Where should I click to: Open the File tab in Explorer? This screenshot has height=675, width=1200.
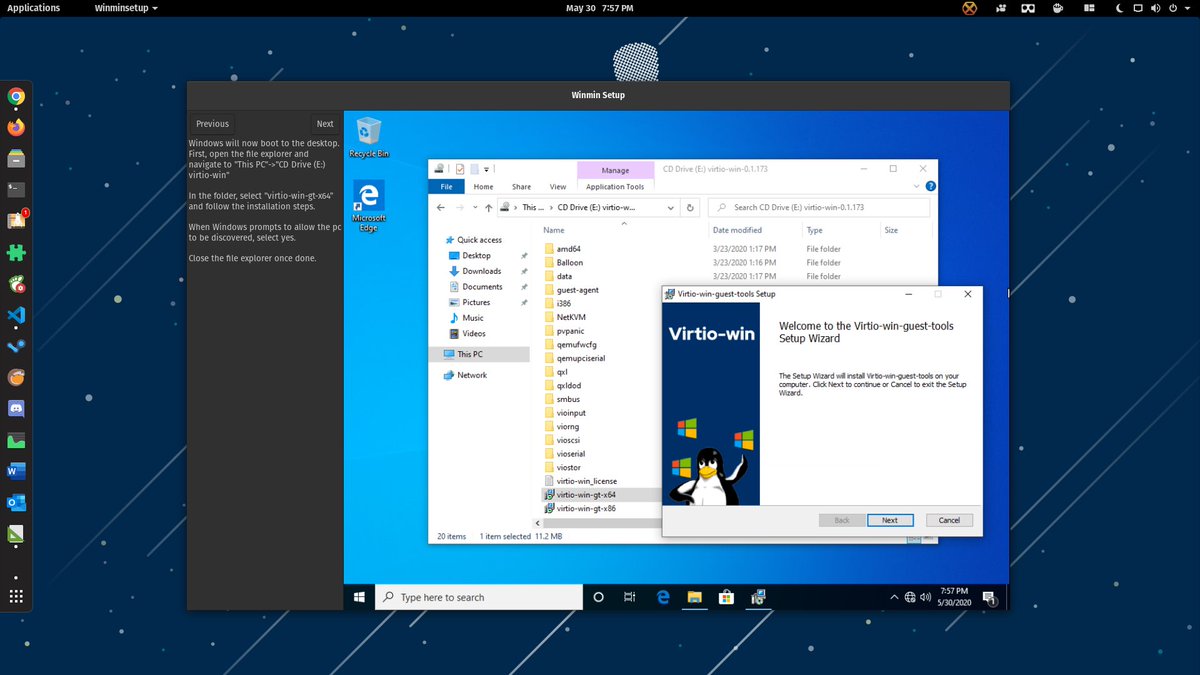click(x=446, y=186)
